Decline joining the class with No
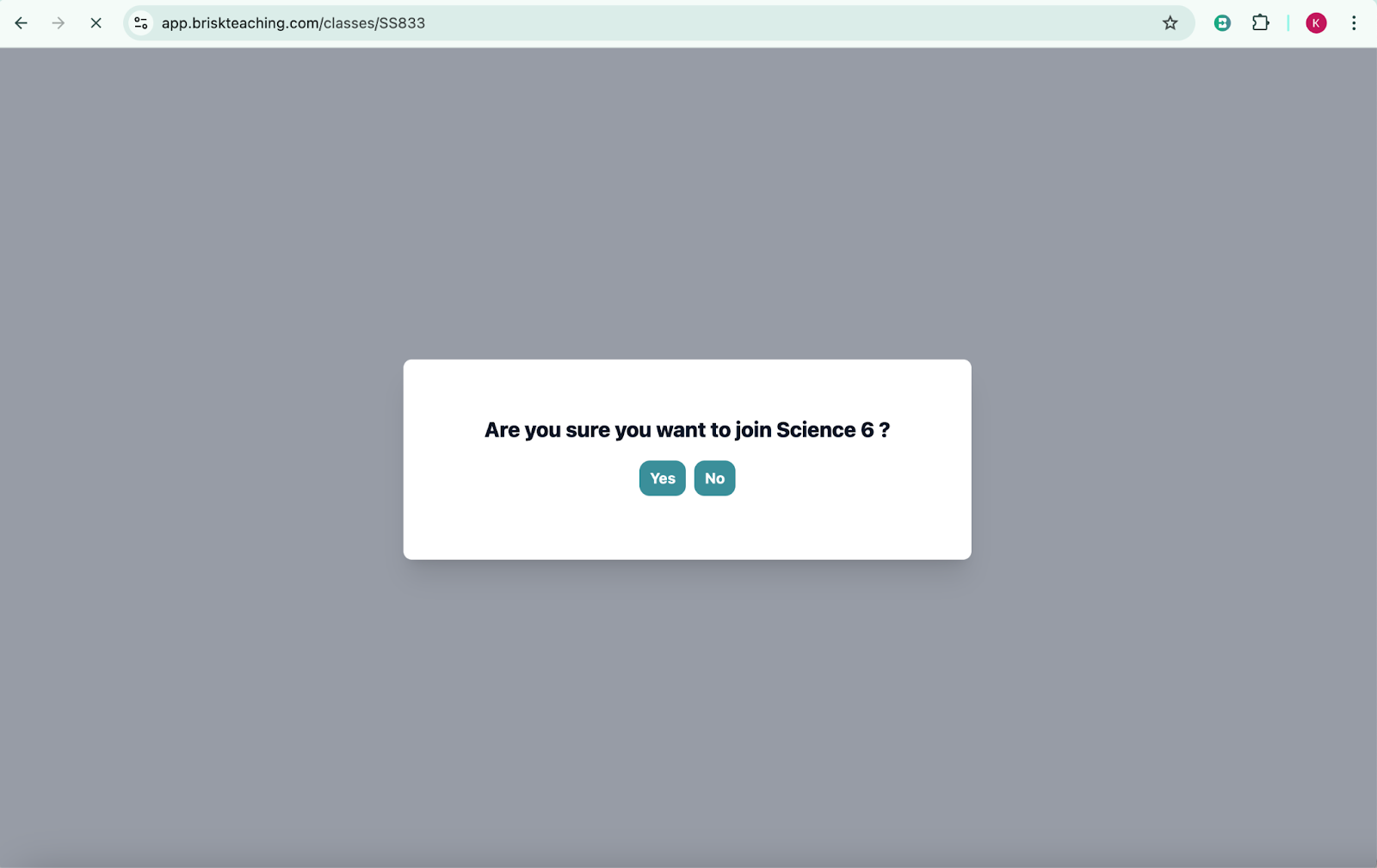 (714, 478)
